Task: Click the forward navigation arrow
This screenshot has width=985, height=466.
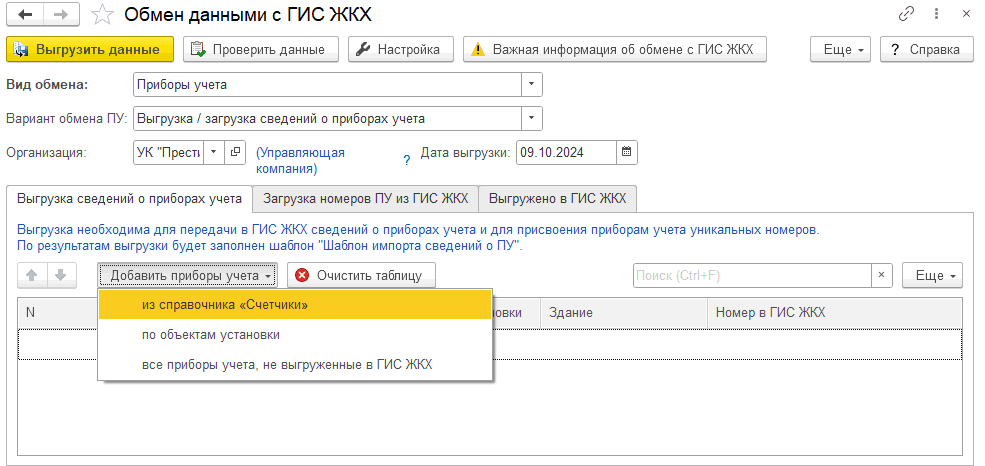Action: [x=60, y=15]
